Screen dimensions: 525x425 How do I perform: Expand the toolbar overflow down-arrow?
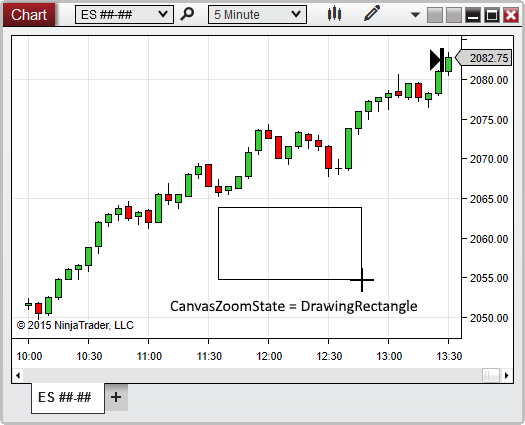pyautogui.click(x=415, y=15)
